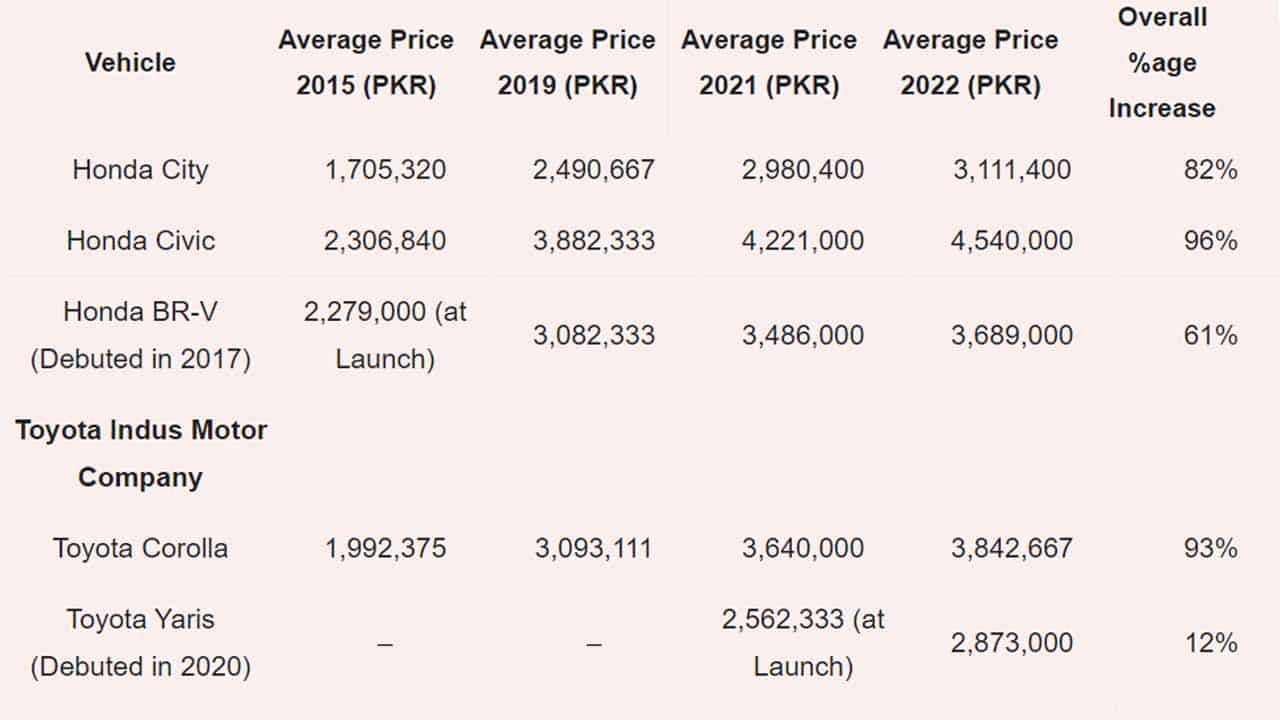This screenshot has width=1280, height=720.
Task: Click the Overall %age Increase header
Action: pyautogui.click(x=1162, y=62)
